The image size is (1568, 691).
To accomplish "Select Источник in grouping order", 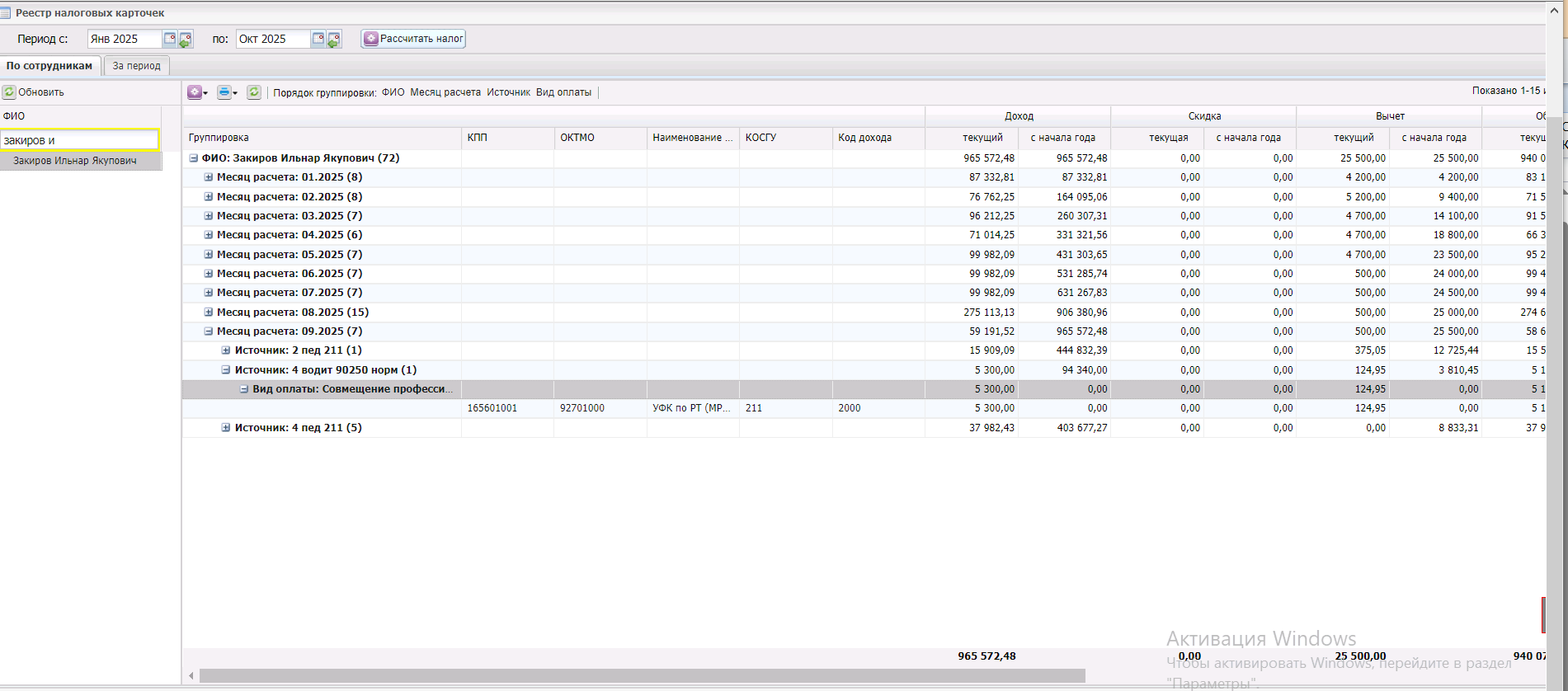I will (508, 92).
